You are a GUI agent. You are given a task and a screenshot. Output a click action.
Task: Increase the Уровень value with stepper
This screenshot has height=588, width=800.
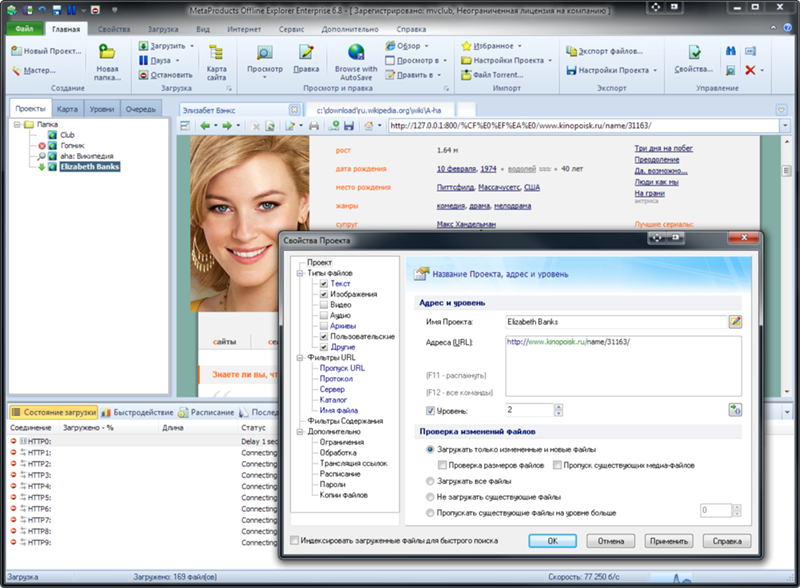pos(558,407)
